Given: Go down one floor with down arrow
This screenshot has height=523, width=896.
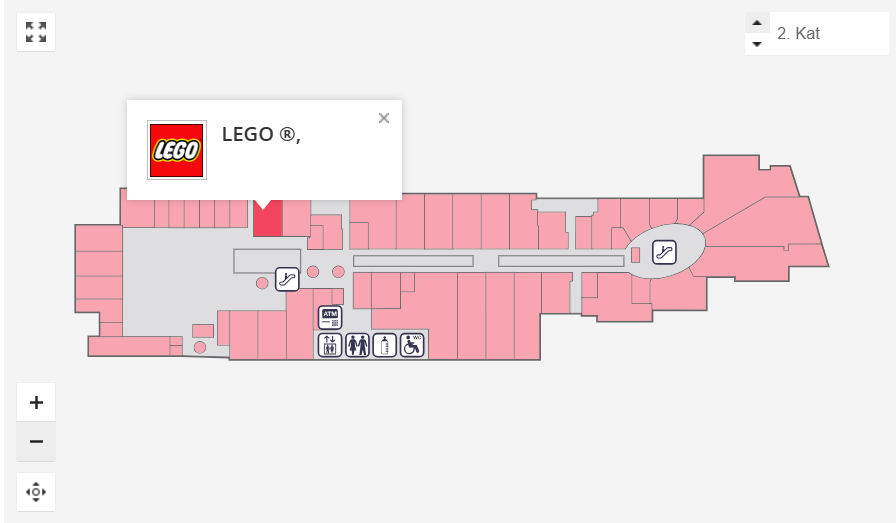Looking at the screenshot, I should 757,44.
